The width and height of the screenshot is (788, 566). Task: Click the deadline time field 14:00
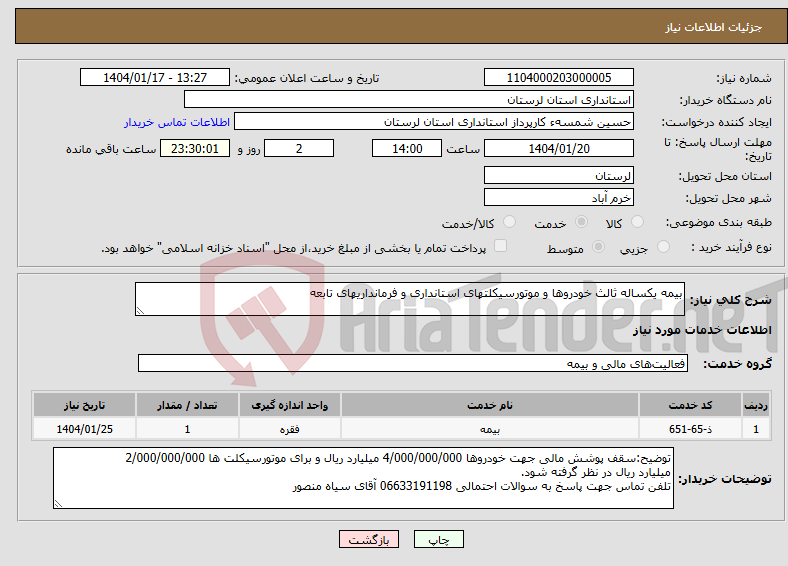[x=407, y=148]
